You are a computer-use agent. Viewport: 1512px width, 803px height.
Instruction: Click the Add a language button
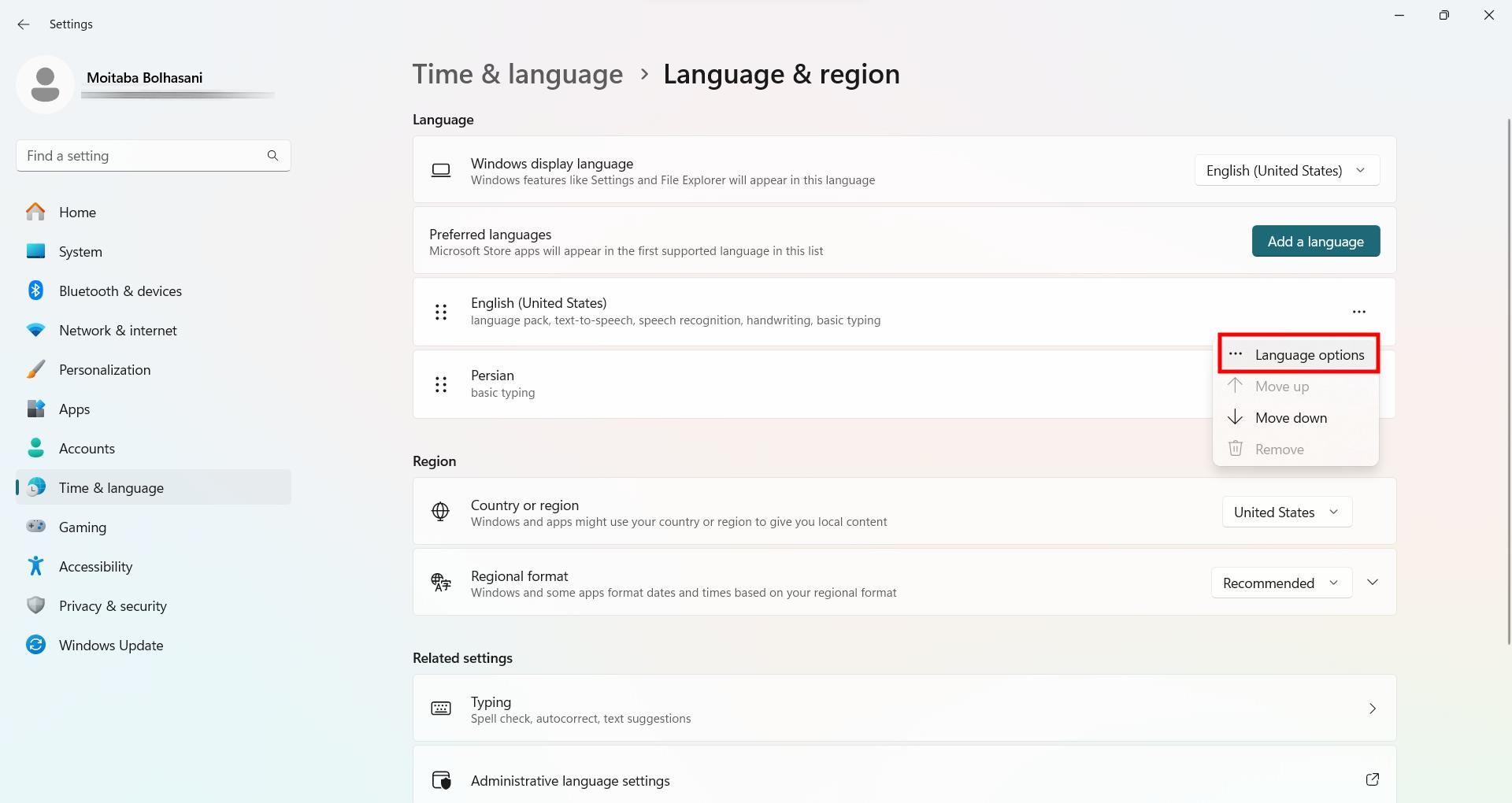(x=1315, y=242)
